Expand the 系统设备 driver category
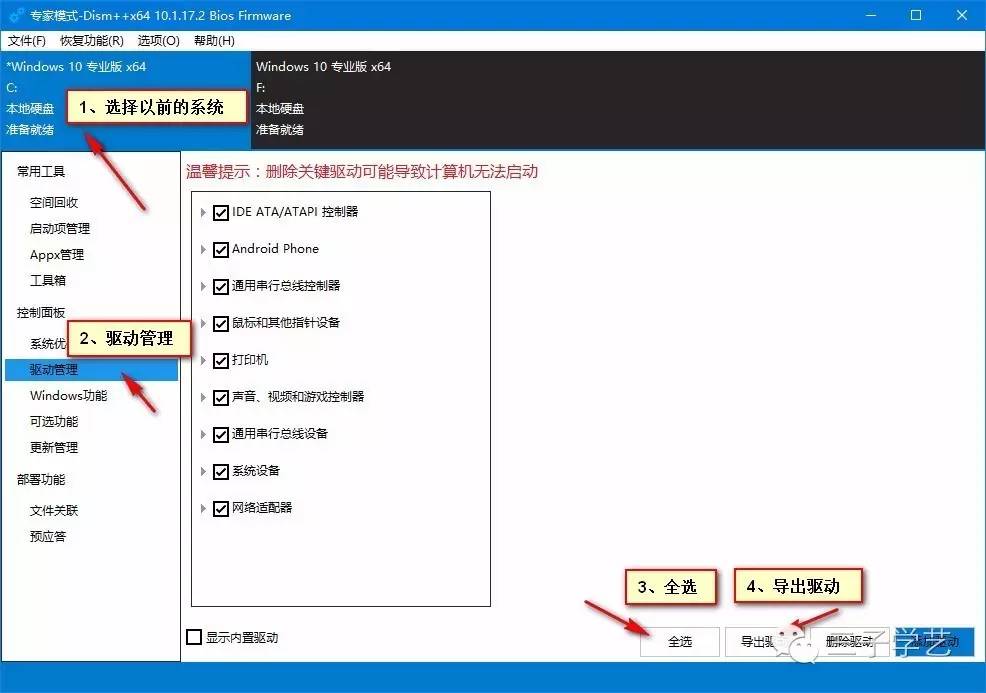This screenshot has height=693, width=986. tap(205, 472)
